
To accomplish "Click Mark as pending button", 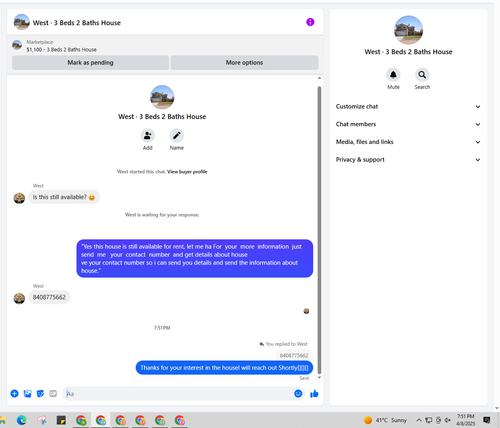I will [90, 63].
